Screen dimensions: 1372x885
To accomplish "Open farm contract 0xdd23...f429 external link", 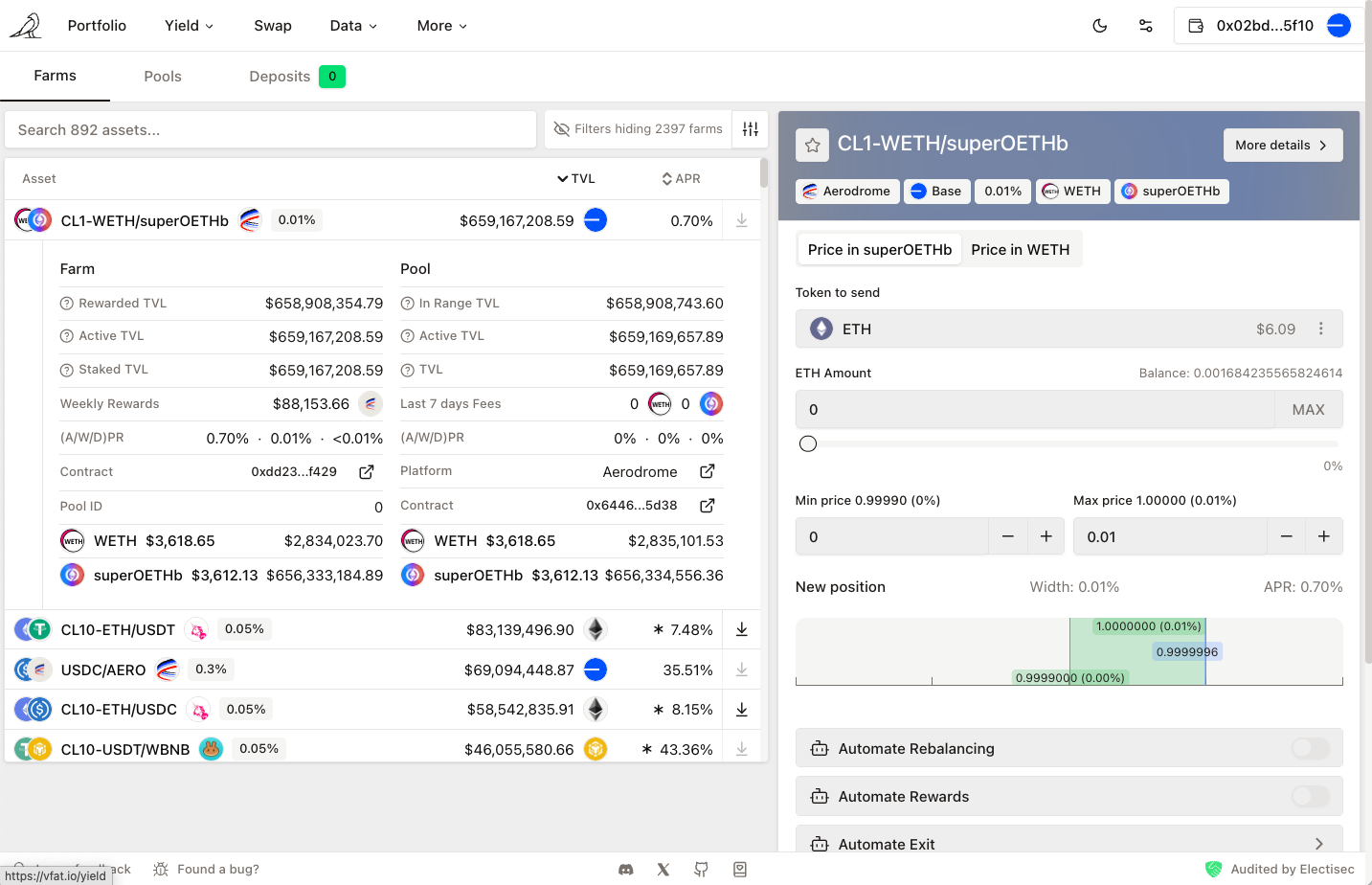I will click(x=367, y=472).
